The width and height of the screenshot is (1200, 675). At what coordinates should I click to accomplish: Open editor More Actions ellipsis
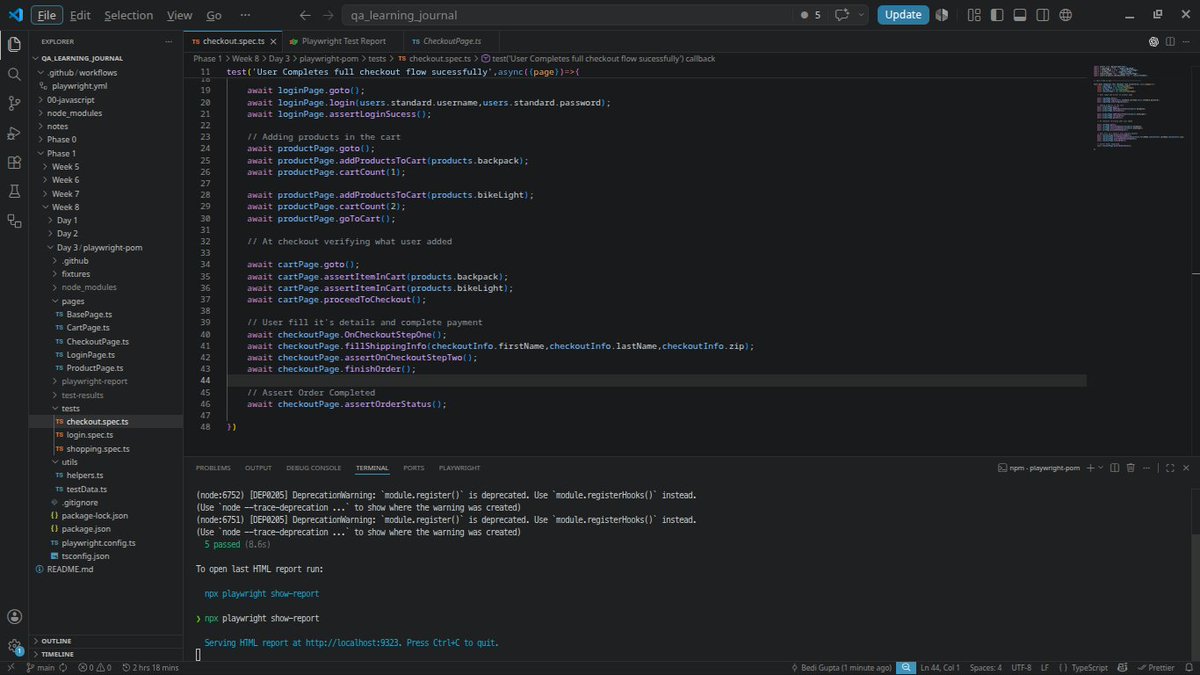(x=1186, y=41)
